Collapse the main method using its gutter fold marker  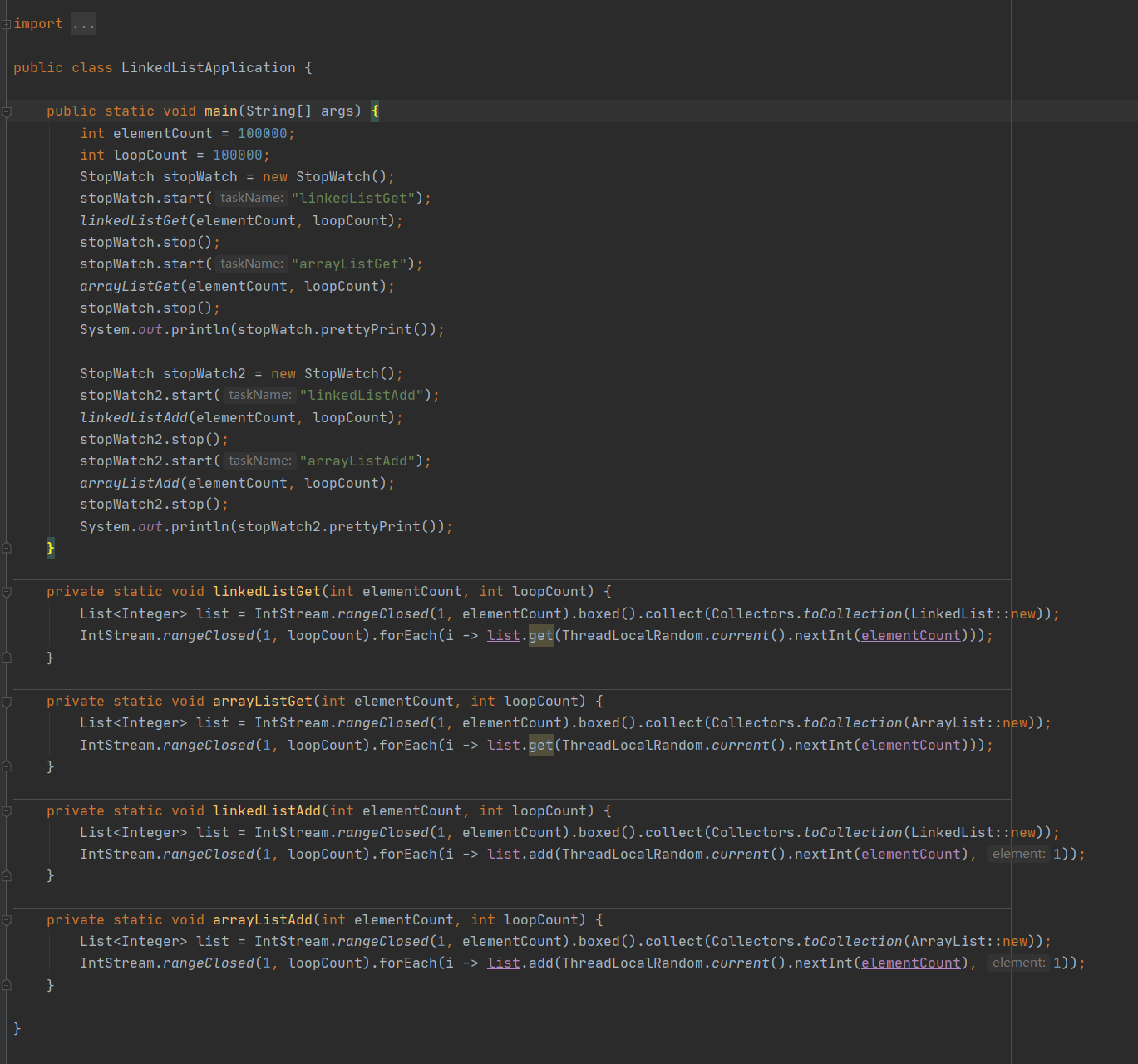point(6,111)
